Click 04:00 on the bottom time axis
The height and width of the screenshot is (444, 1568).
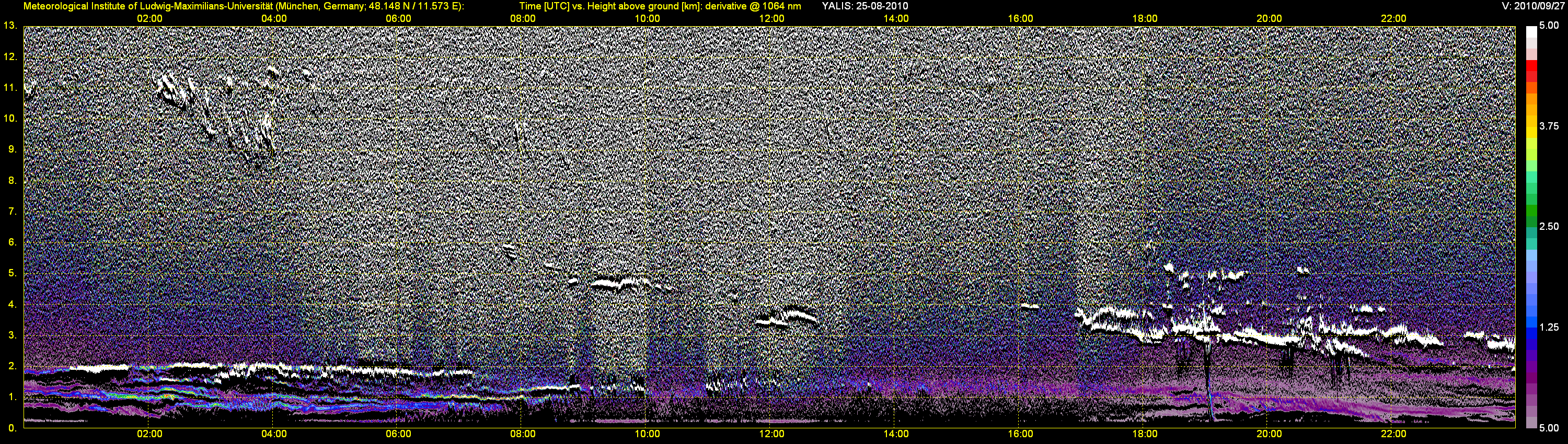[x=274, y=434]
